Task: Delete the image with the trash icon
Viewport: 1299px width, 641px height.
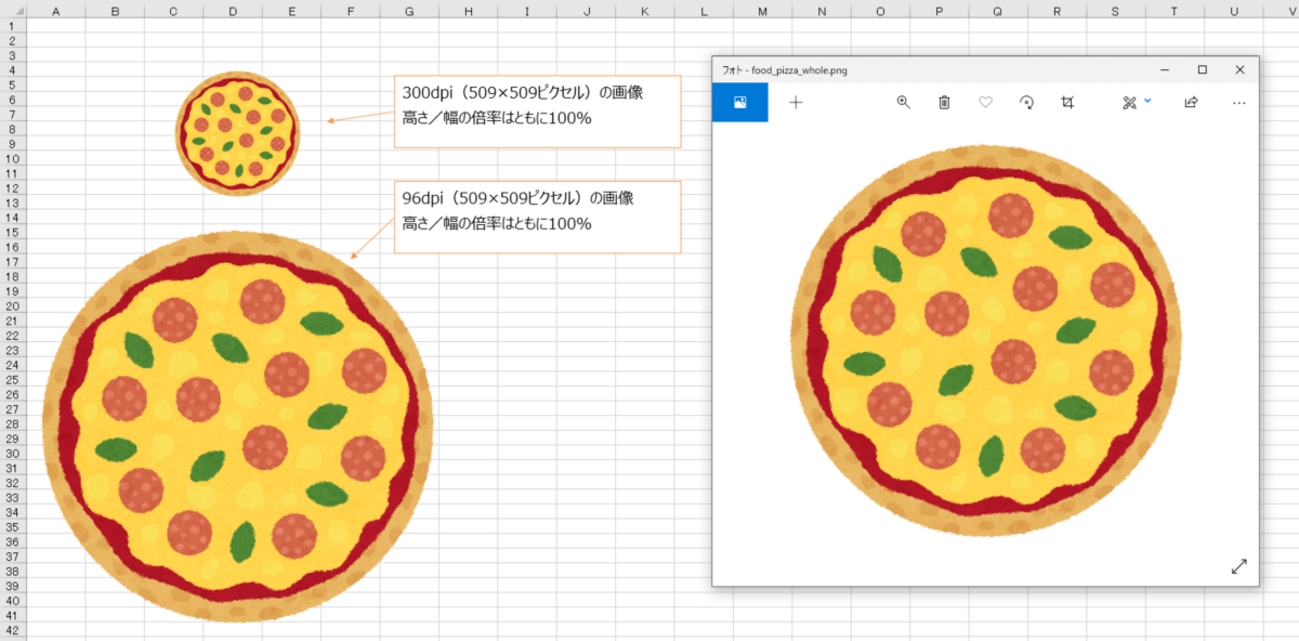Action: [x=944, y=102]
